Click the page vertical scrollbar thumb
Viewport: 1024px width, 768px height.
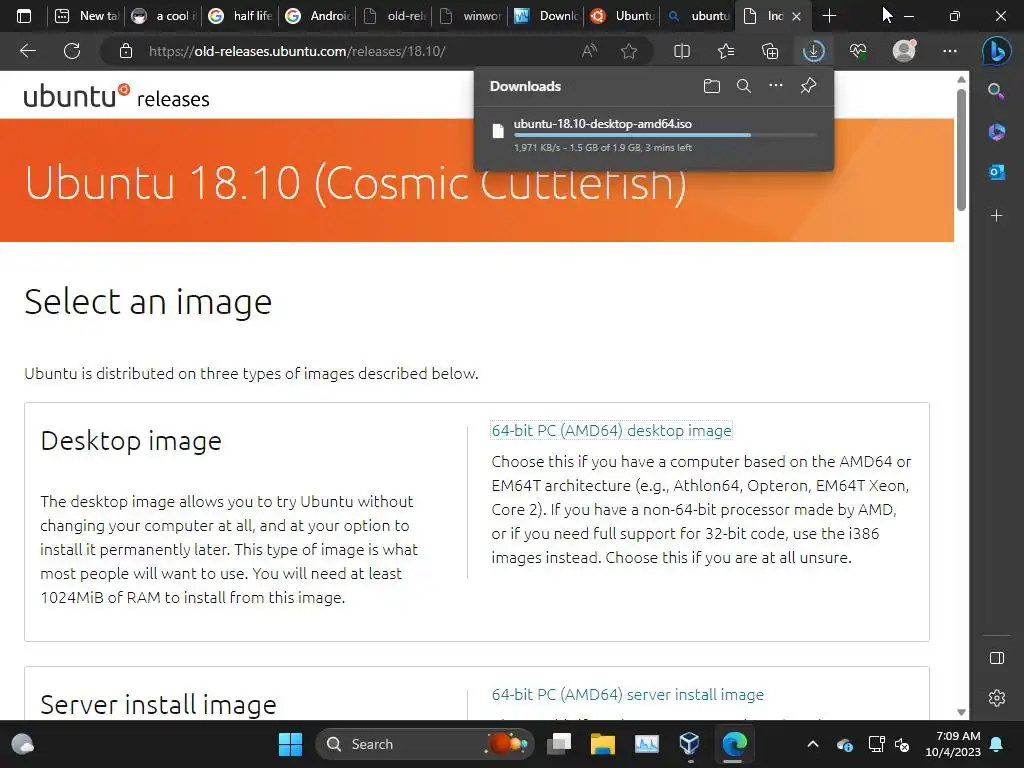coord(961,150)
